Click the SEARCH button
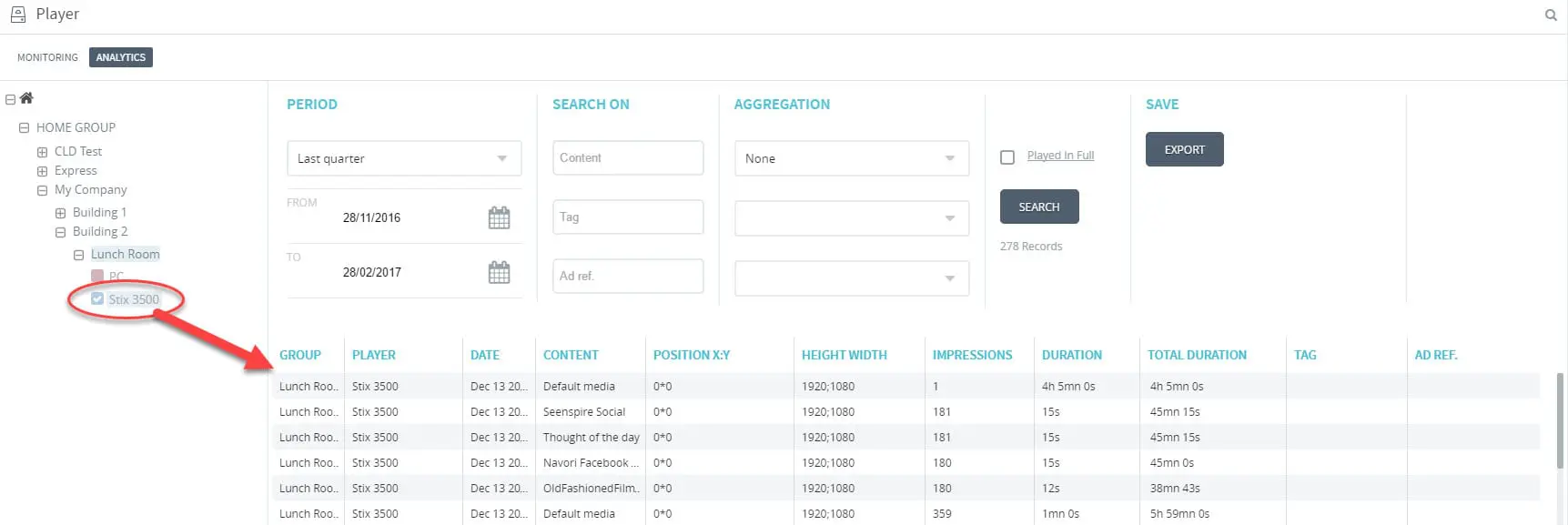The width and height of the screenshot is (1568, 525). (x=1039, y=207)
